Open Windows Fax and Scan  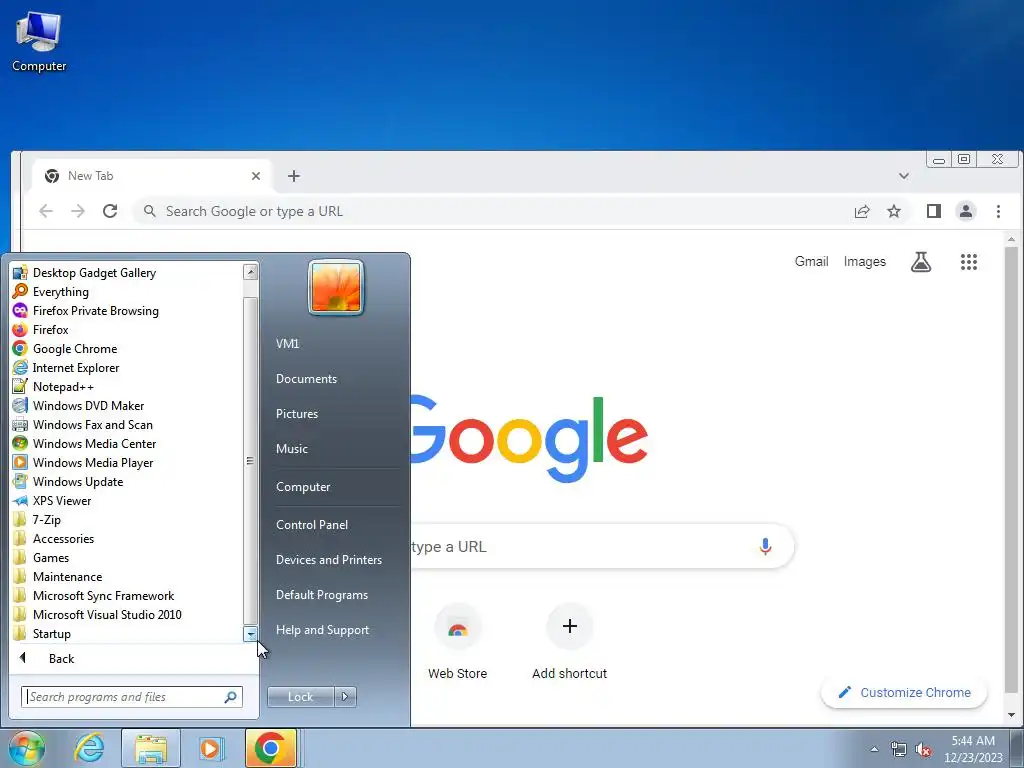coord(93,424)
